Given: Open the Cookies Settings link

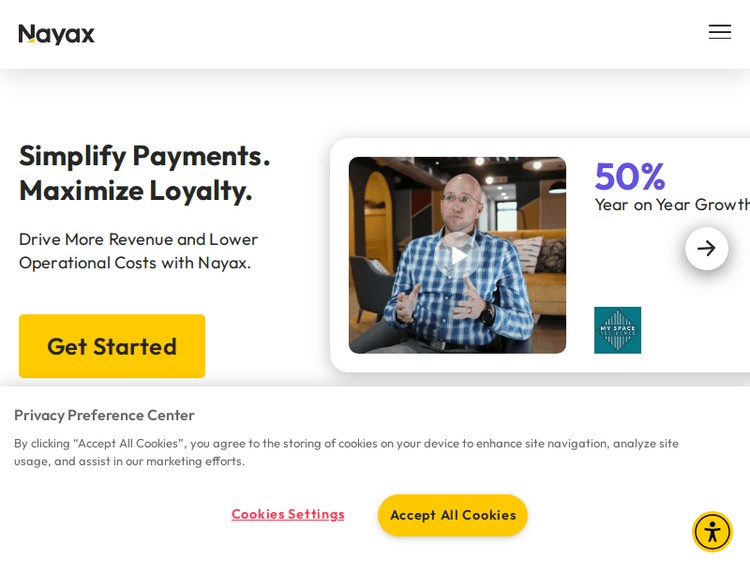Looking at the screenshot, I should [288, 514].
